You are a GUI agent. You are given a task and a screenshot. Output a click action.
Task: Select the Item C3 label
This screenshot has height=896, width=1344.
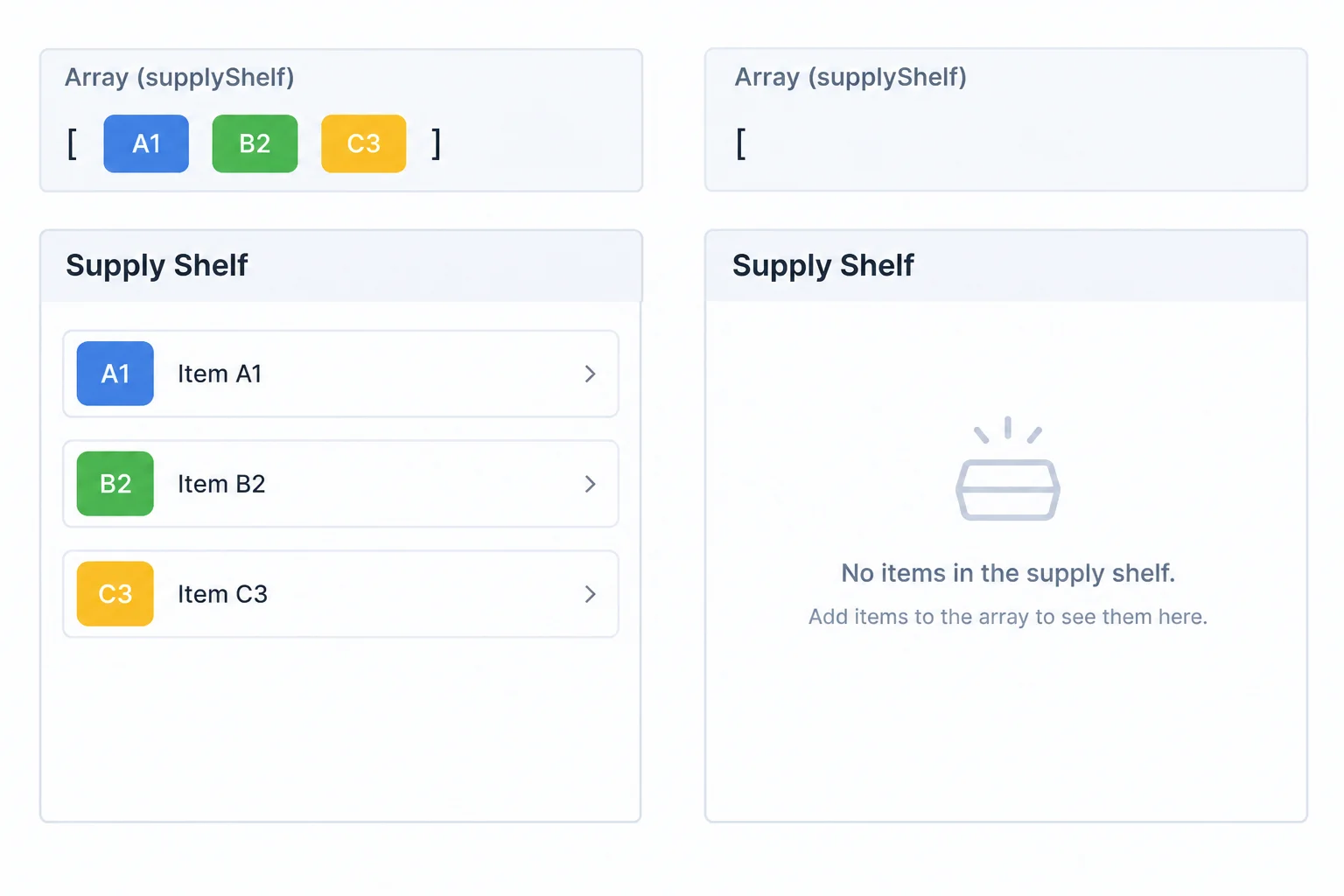pos(222,594)
